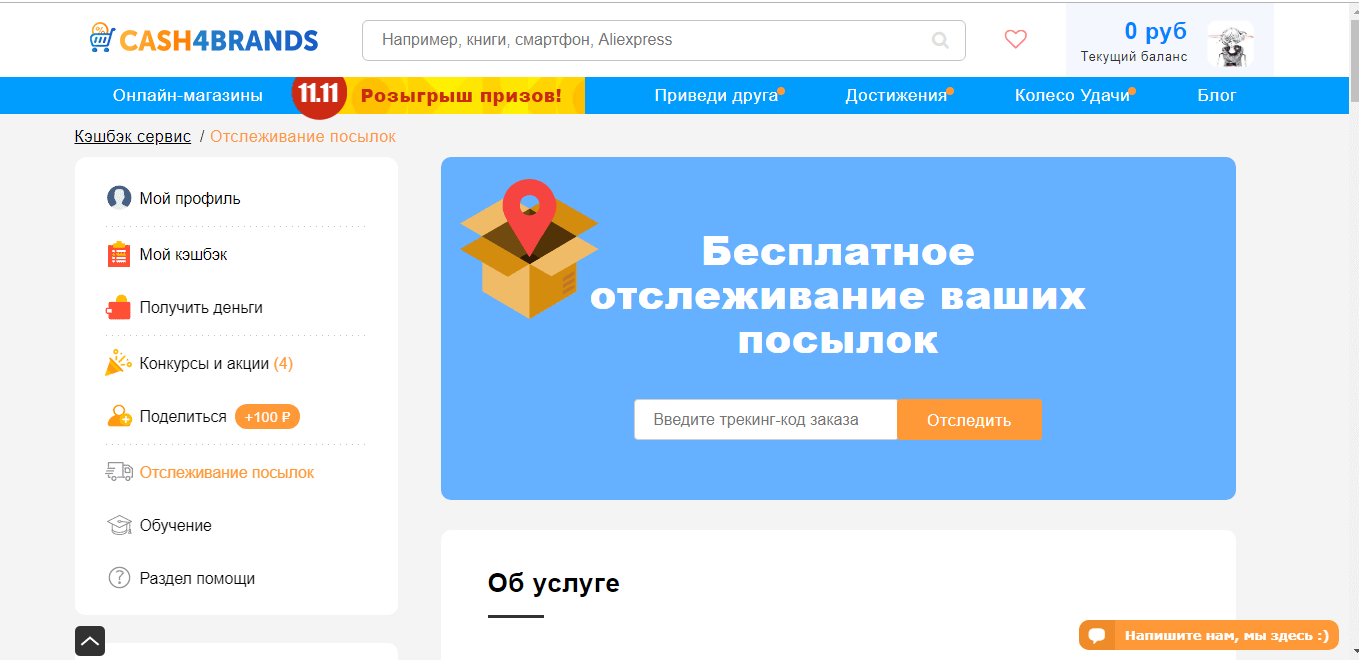Open Мой профиль in sidebar
Screen dimensions: 1359x660
189,198
